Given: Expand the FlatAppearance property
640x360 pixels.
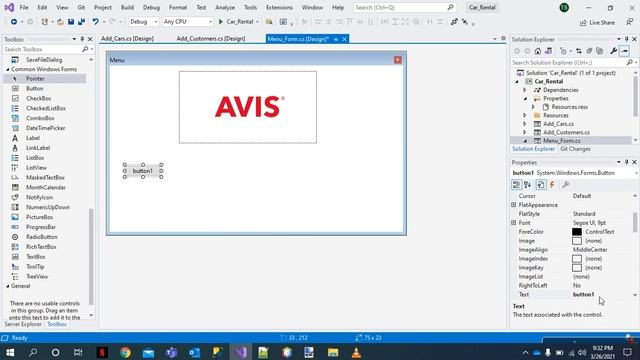Looking at the screenshot, I should click(513, 205).
